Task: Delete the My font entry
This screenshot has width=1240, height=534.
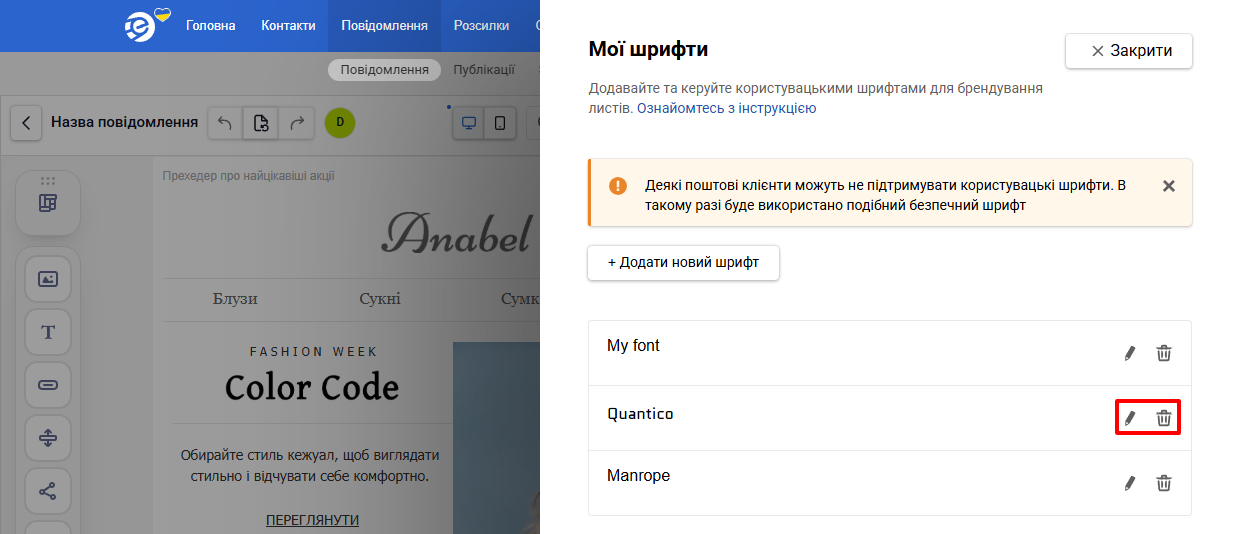Action: pyautogui.click(x=1164, y=353)
